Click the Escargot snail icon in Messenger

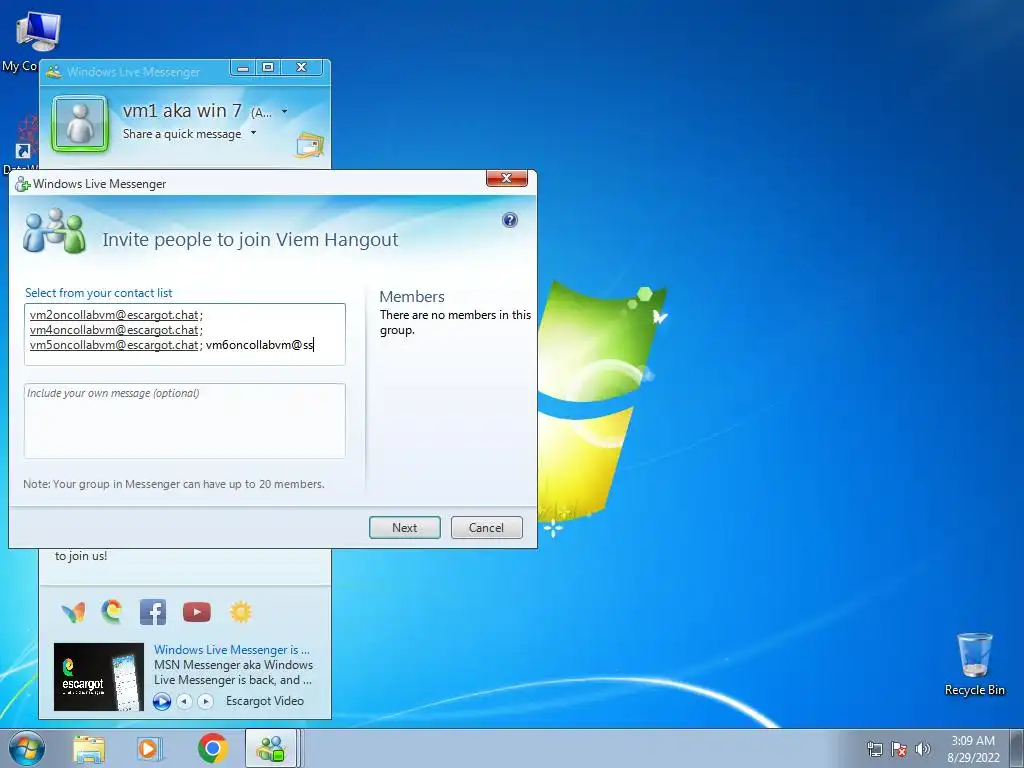click(112, 611)
